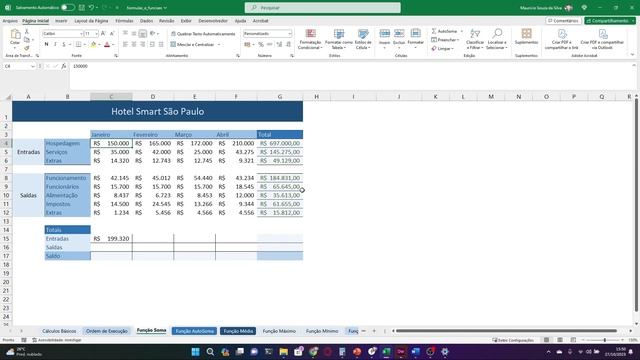This screenshot has height=360, width=640.
Task: Select the Função Média sheet tab
Action: [x=238, y=331]
